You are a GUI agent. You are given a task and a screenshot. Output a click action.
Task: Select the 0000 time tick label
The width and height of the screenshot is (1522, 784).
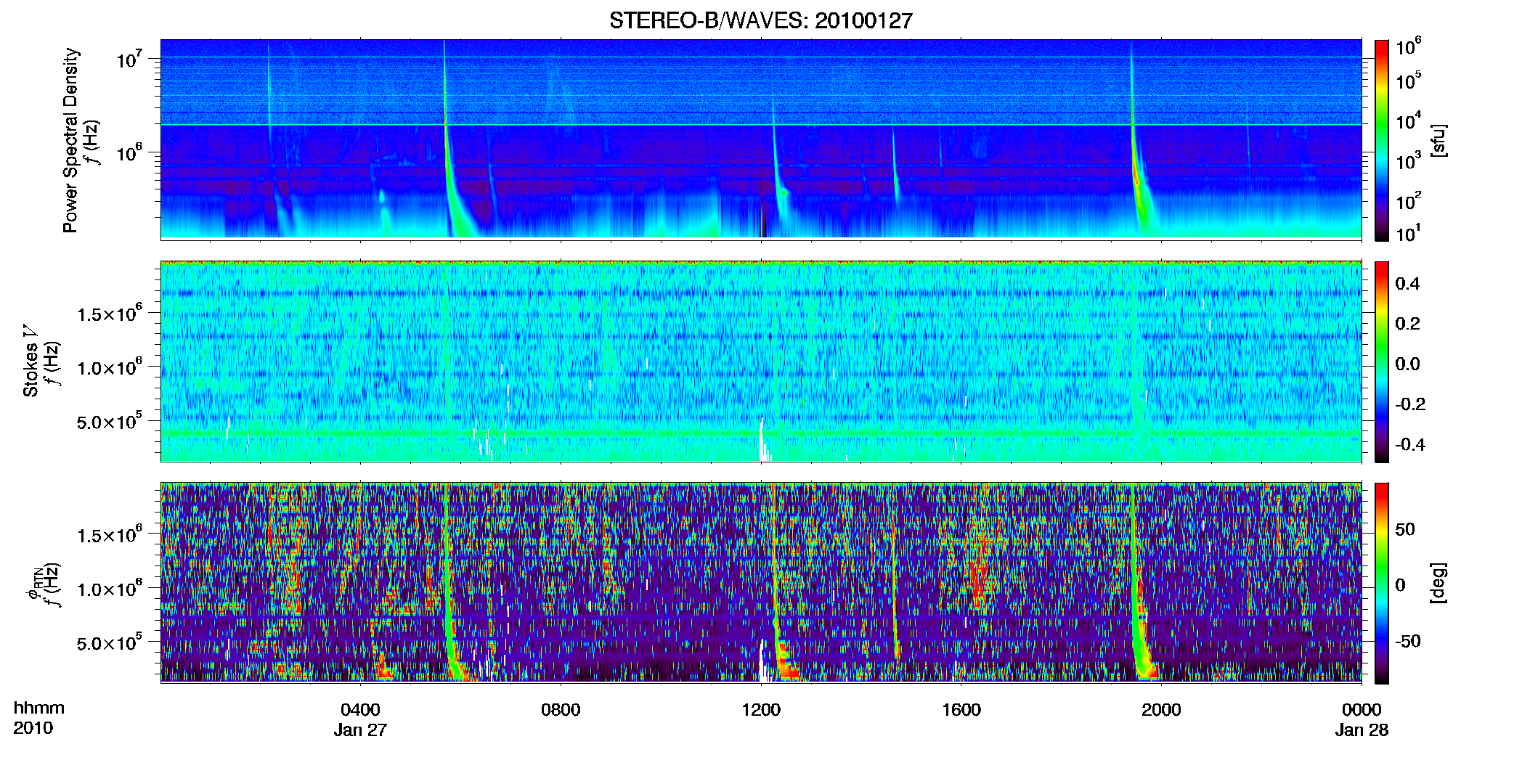click(1362, 709)
